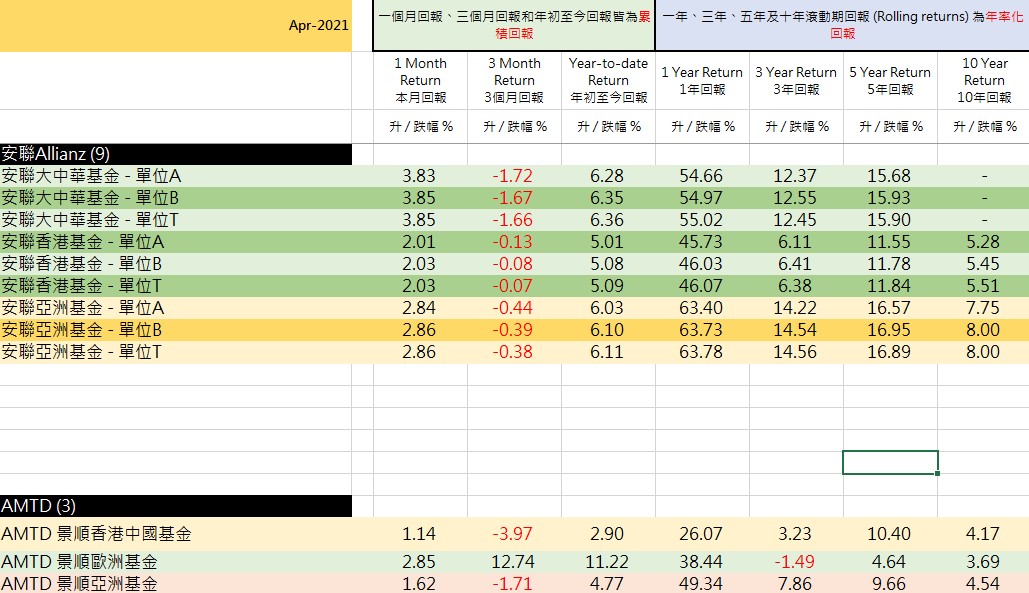This screenshot has height=593, width=1029.
Task: Click the Rolling returns 年率化回報 note cell
Action: [x=843, y=25]
